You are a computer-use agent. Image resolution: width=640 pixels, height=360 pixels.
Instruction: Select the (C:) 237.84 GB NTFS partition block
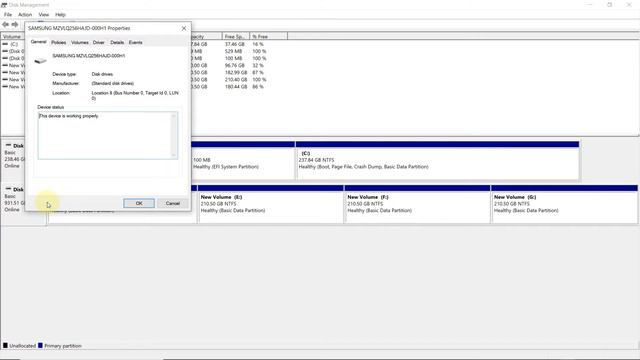[438, 160]
